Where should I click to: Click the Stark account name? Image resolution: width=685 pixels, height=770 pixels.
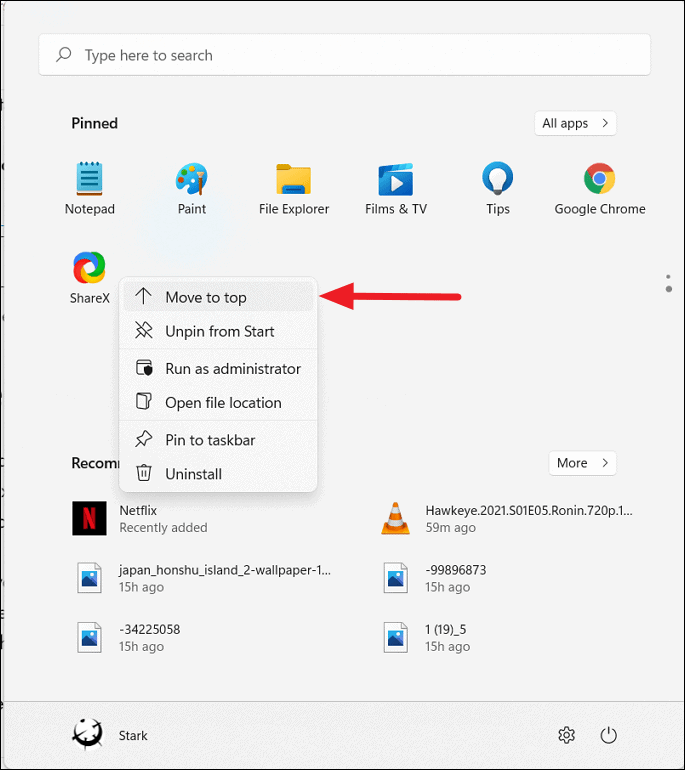(133, 735)
